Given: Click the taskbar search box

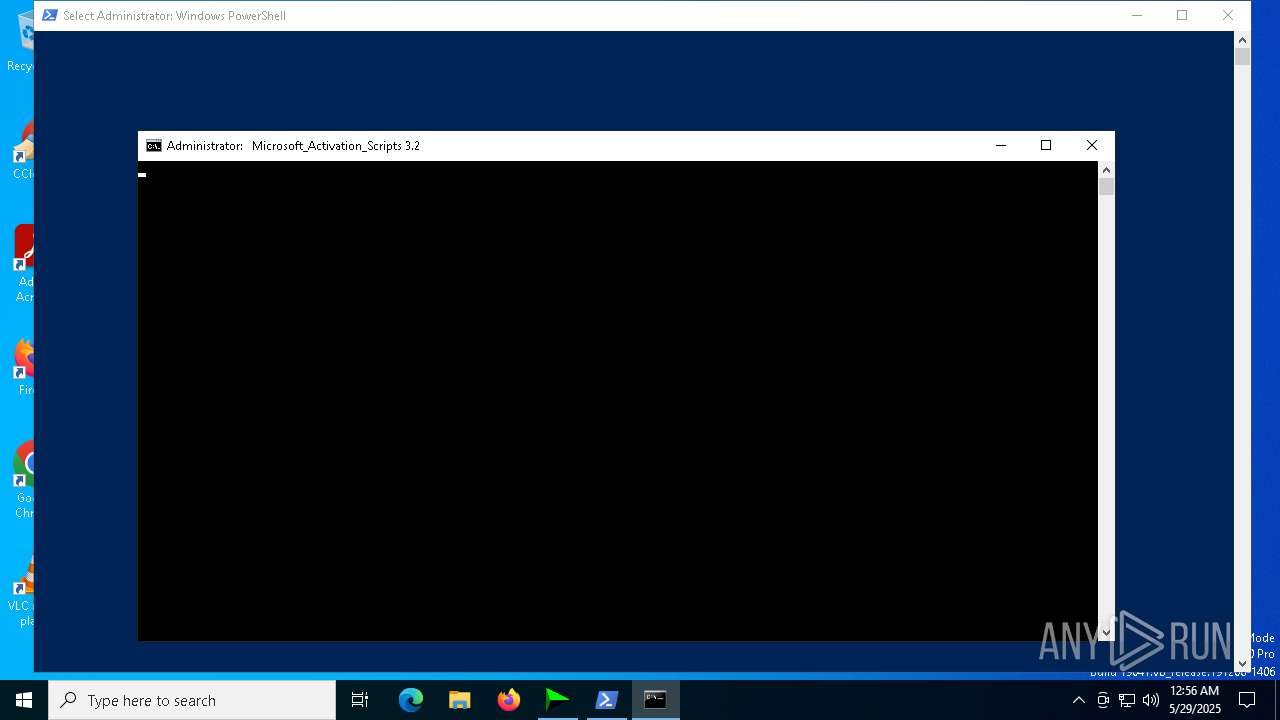Looking at the screenshot, I should pos(192,700).
